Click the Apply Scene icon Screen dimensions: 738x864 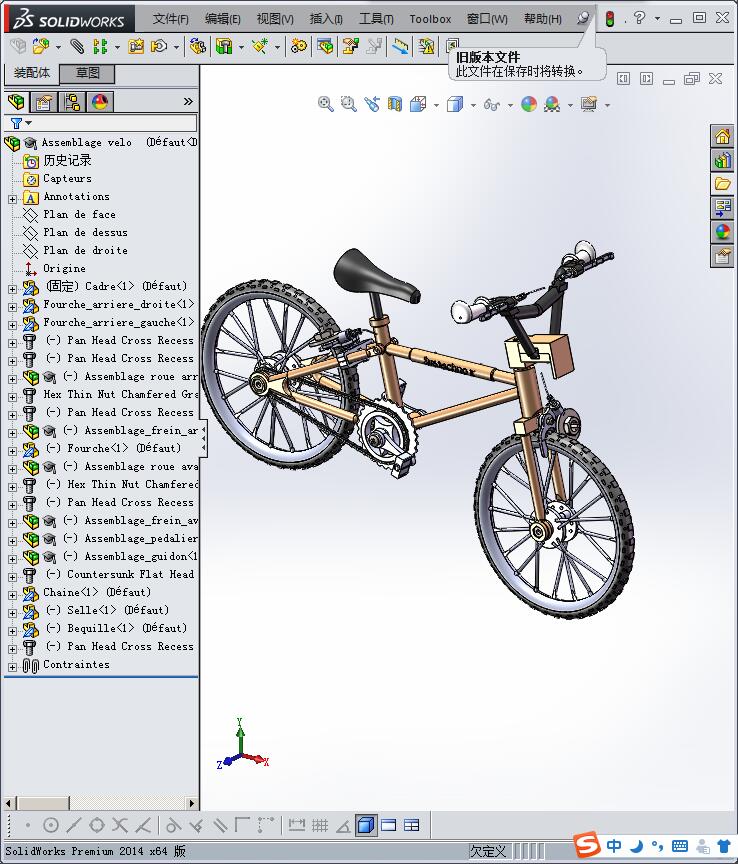click(552, 104)
